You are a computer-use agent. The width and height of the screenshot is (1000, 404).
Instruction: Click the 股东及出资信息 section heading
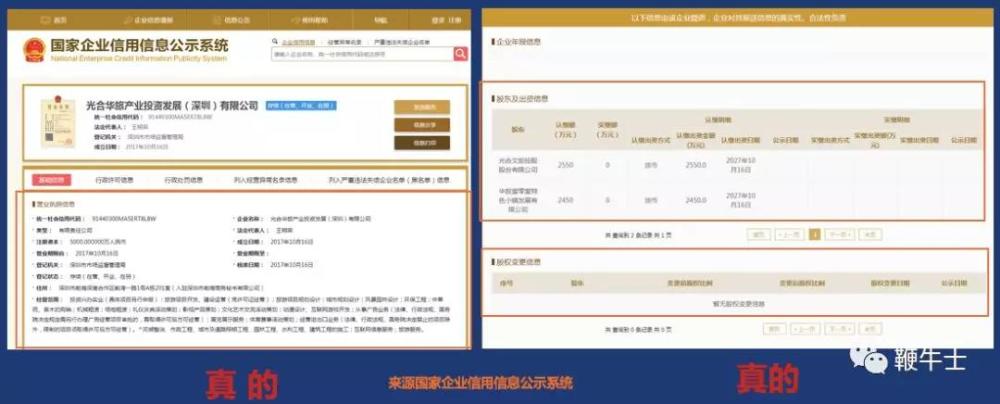point(520,99)
